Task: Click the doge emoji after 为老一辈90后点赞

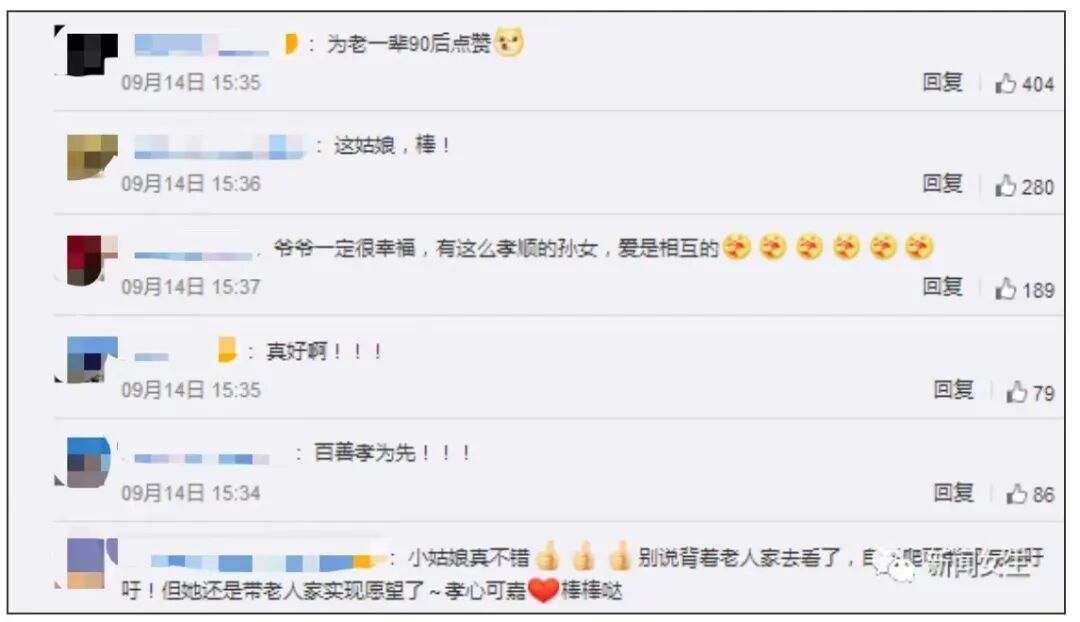Action: pos(509,43)
